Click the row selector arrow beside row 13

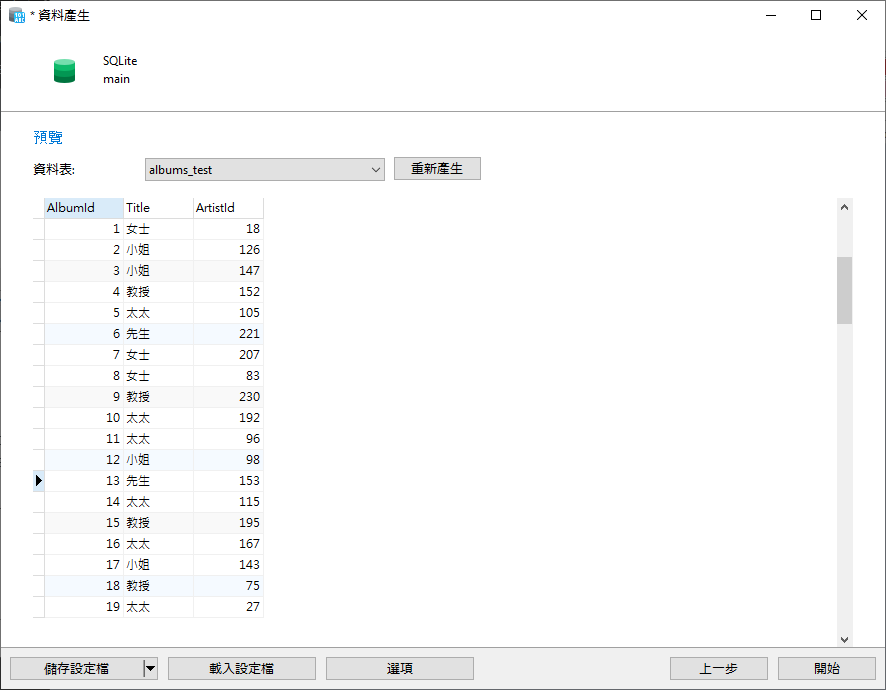[38, 480]
